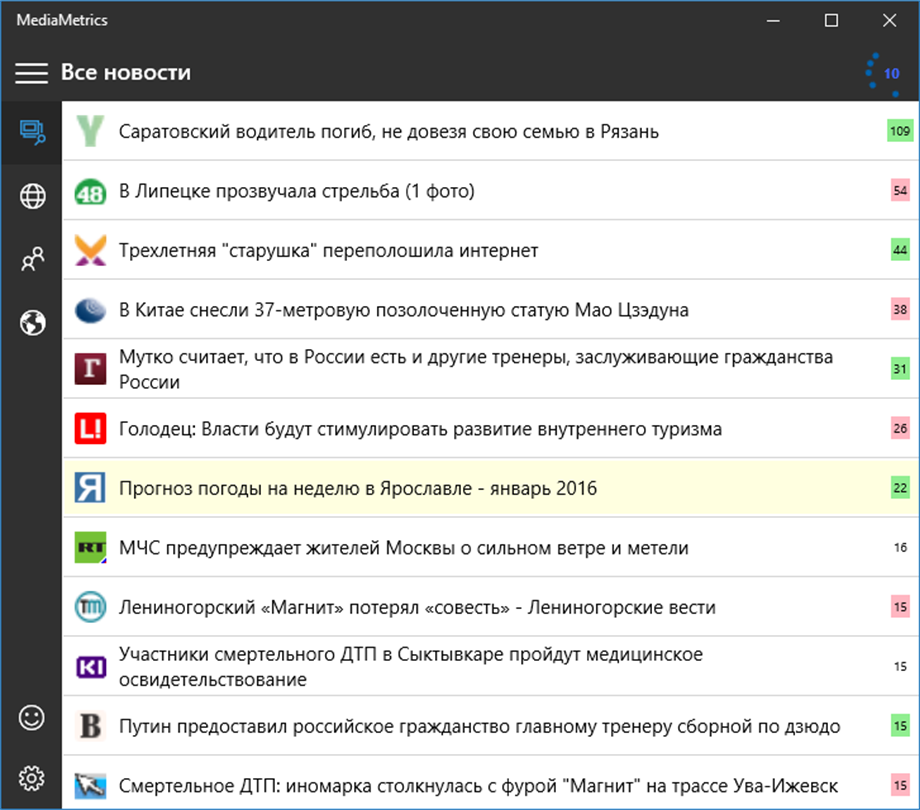
Task: Click the RT channel source logo
Action: [90, 548]
